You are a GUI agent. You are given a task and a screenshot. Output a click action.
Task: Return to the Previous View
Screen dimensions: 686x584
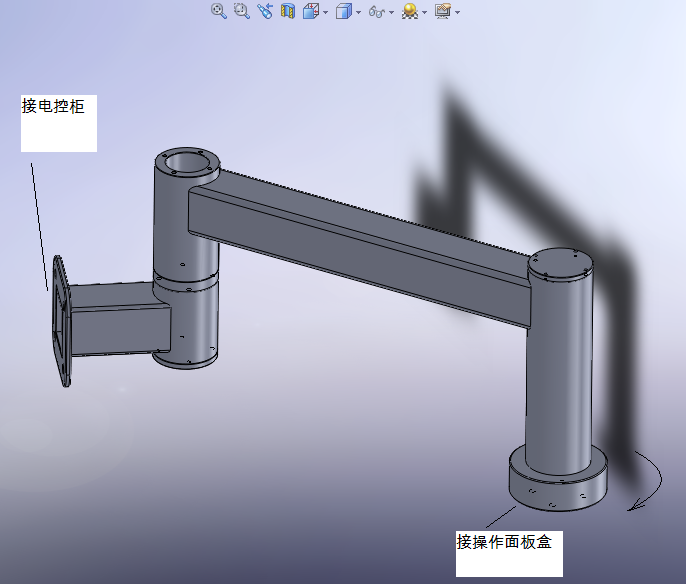tap(265, 11)
